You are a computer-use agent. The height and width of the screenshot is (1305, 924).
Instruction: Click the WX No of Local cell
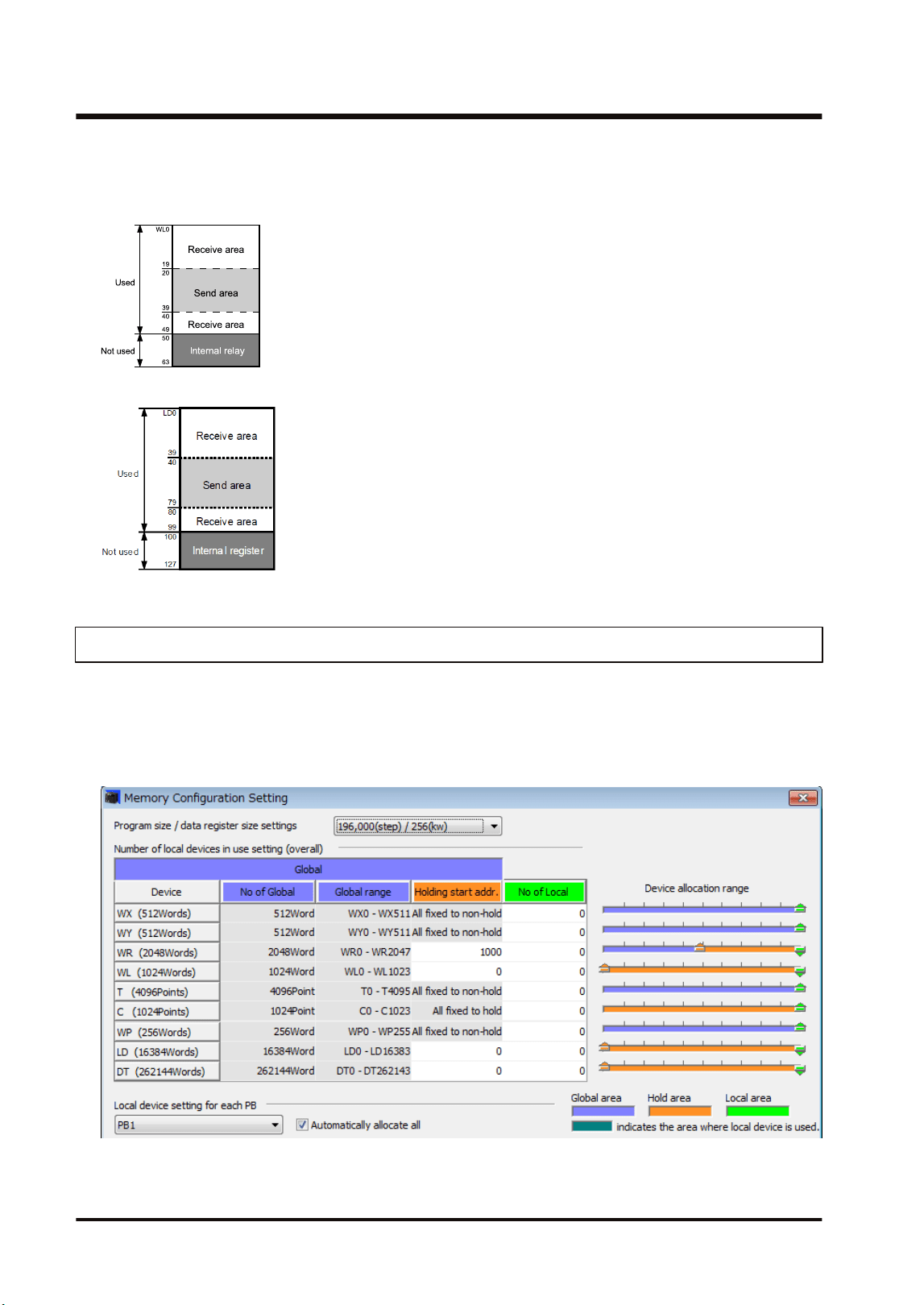pos(545,913)
